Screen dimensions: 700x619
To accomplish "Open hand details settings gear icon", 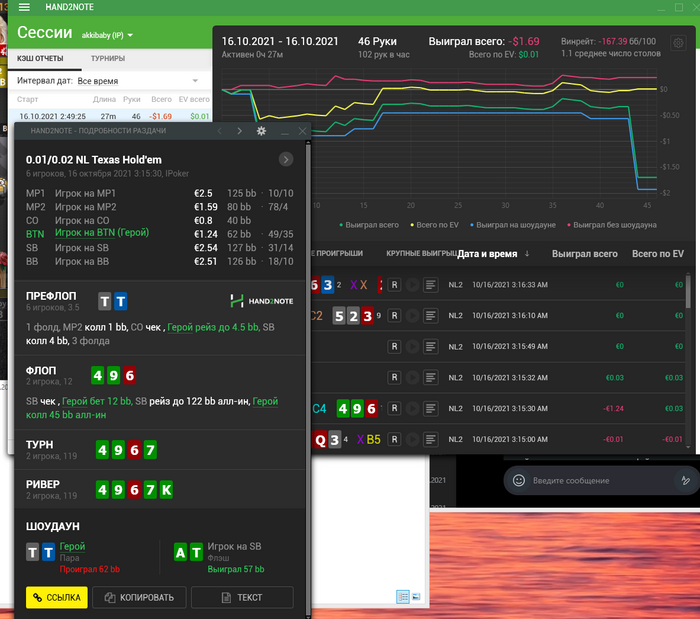I will click(261, 131).
